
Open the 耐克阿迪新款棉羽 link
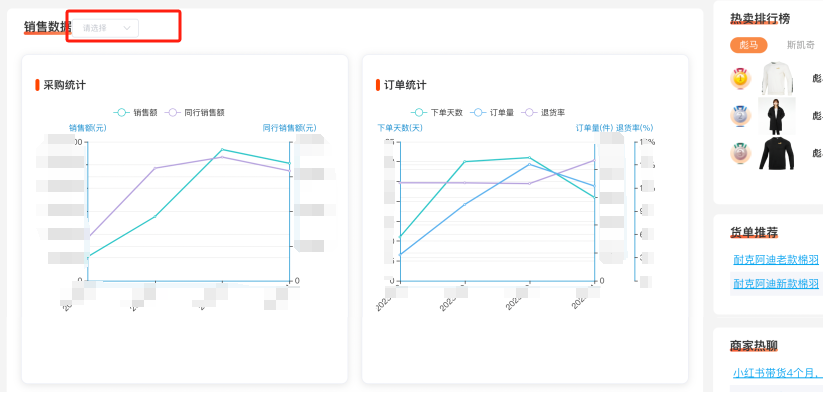776,284
